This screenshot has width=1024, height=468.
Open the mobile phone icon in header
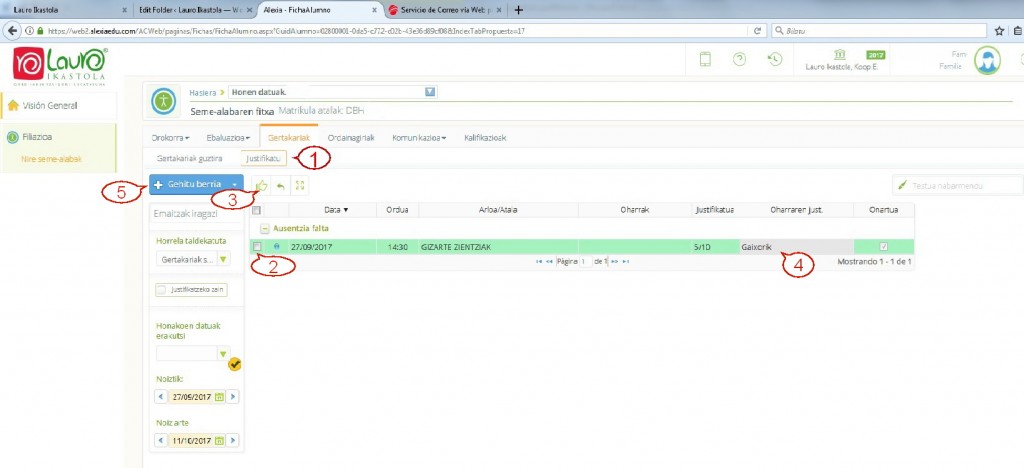(x=705, y=59)
